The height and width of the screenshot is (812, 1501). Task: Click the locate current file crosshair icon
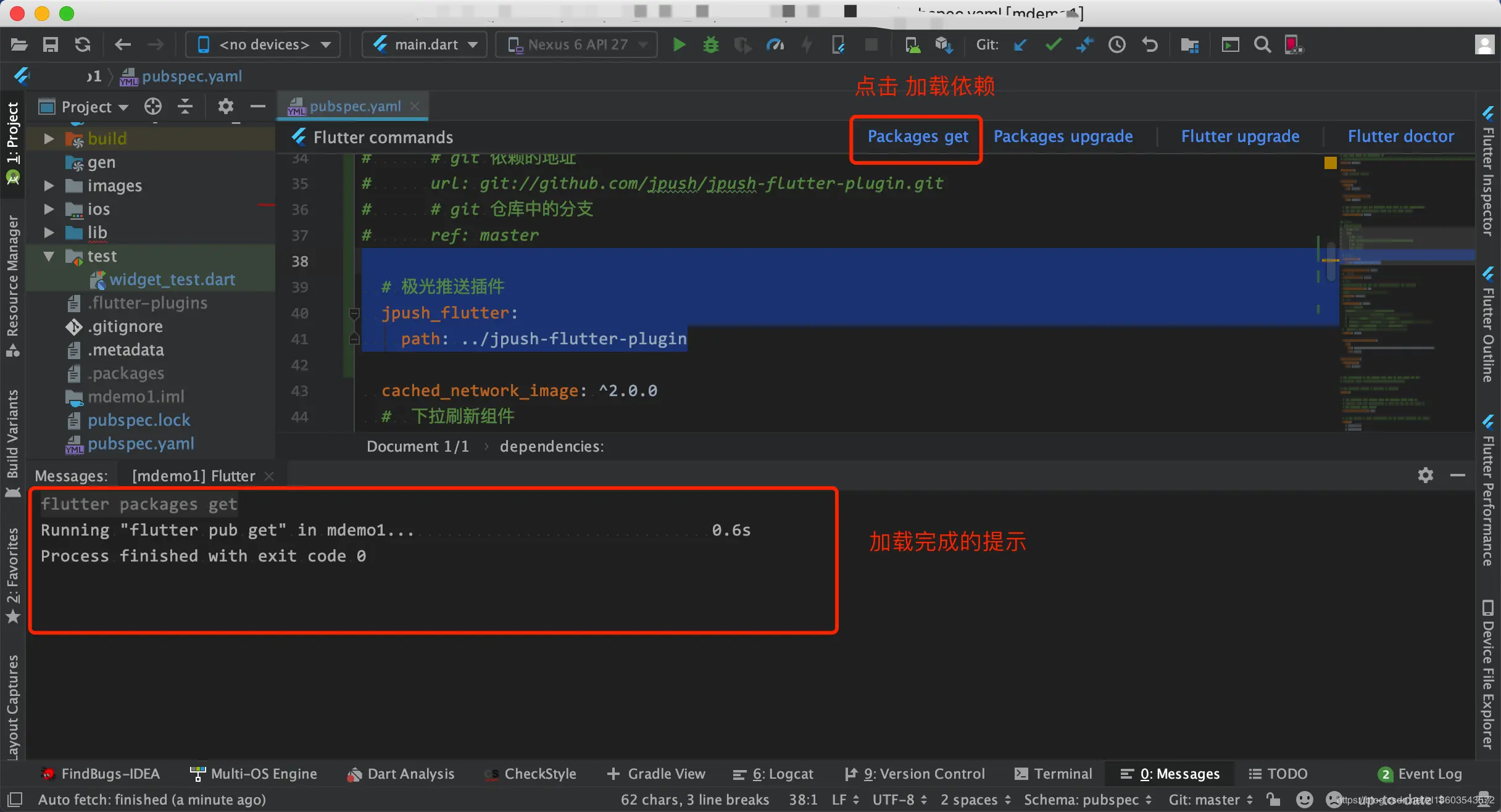(x=152, y=106)
